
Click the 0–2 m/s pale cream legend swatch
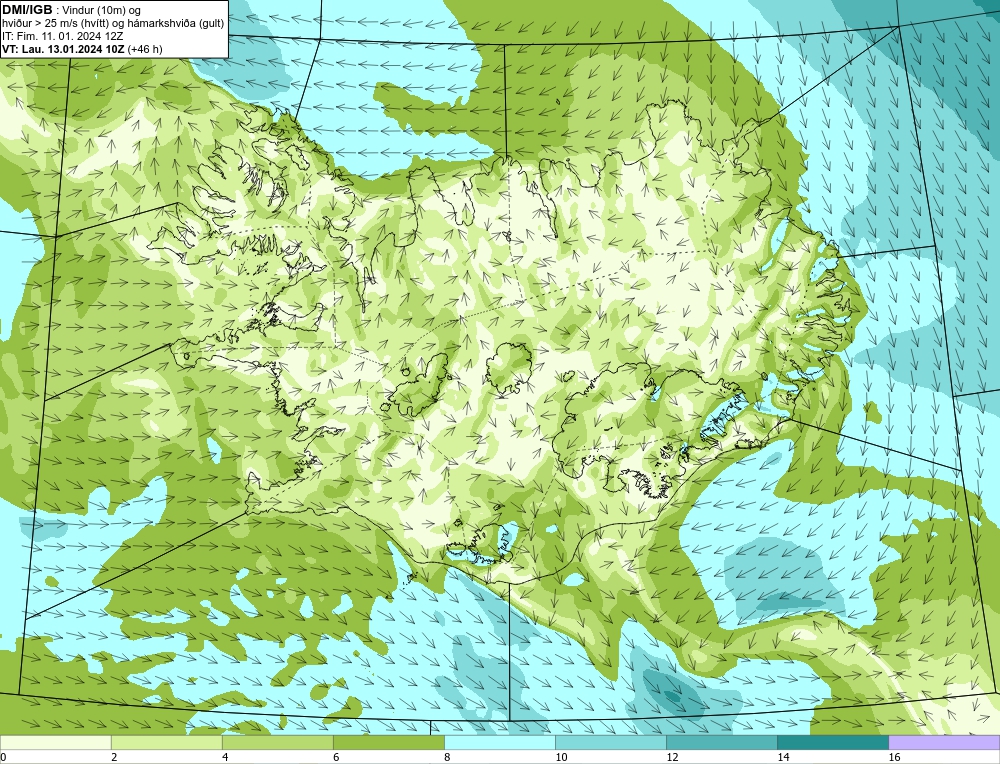[x=55, y=742]
